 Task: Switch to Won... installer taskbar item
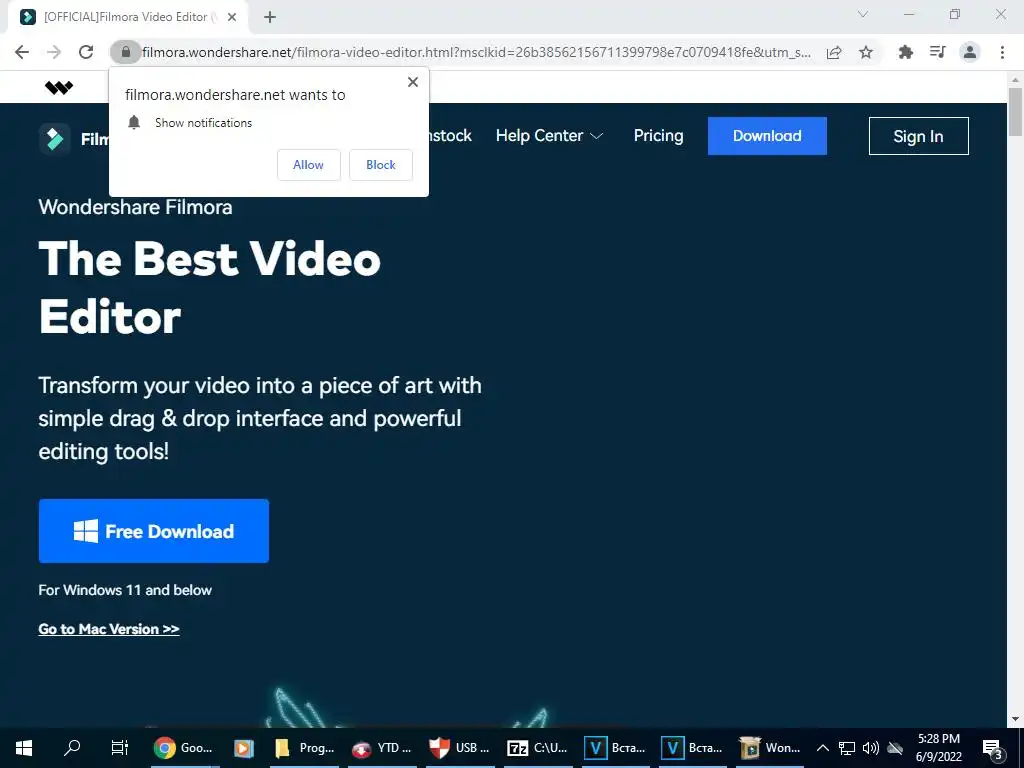tap(769, 748)
